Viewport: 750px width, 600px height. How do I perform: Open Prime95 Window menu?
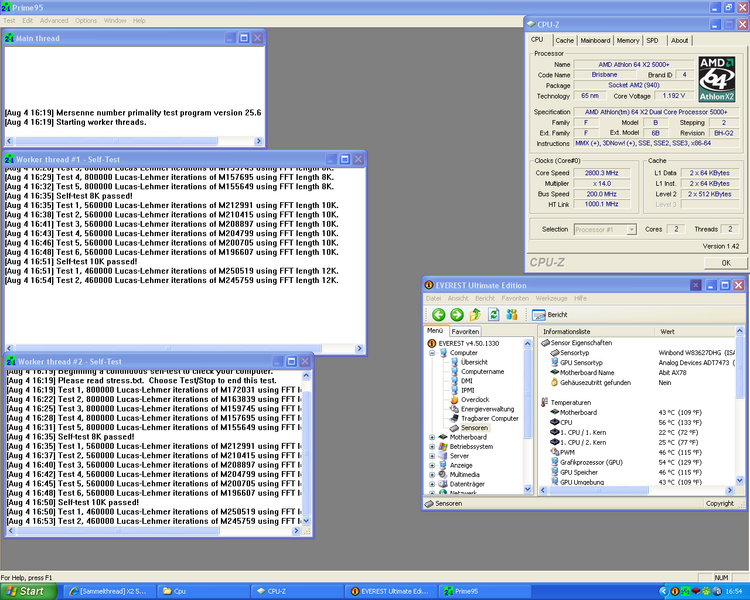click(x=115, y=21)
